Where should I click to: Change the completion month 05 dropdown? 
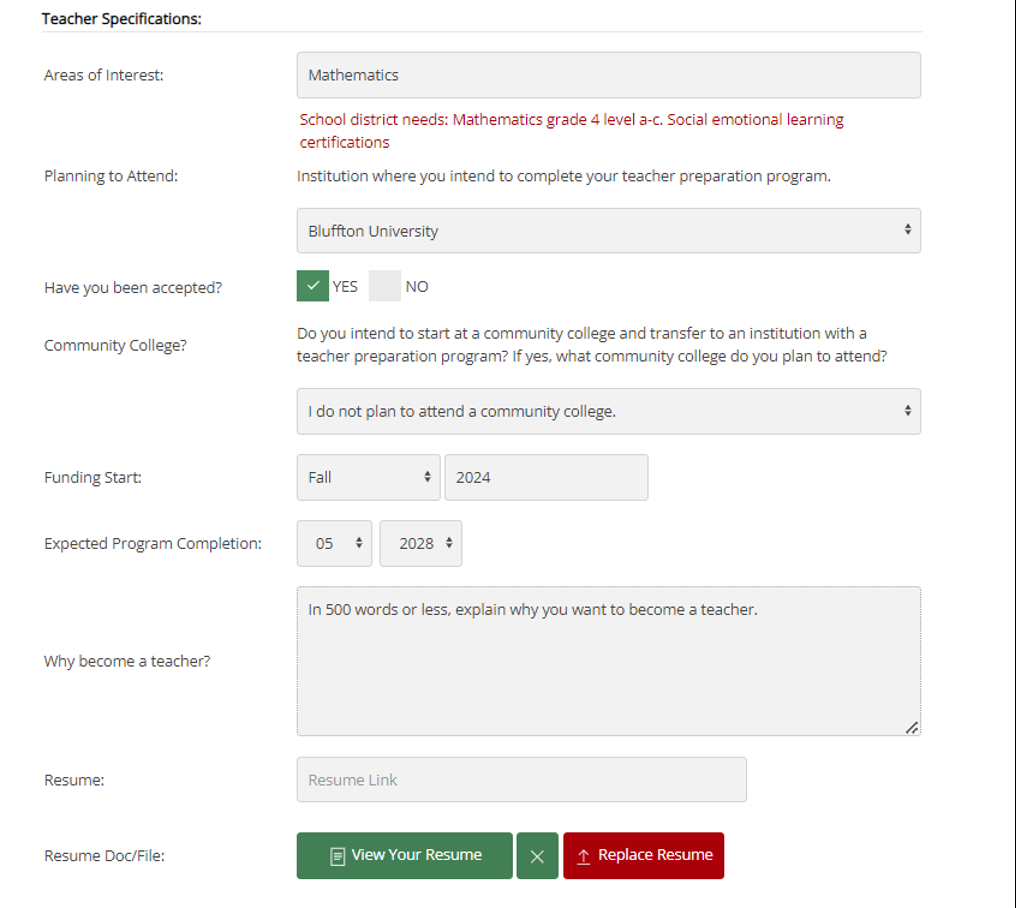coord(334,543)
